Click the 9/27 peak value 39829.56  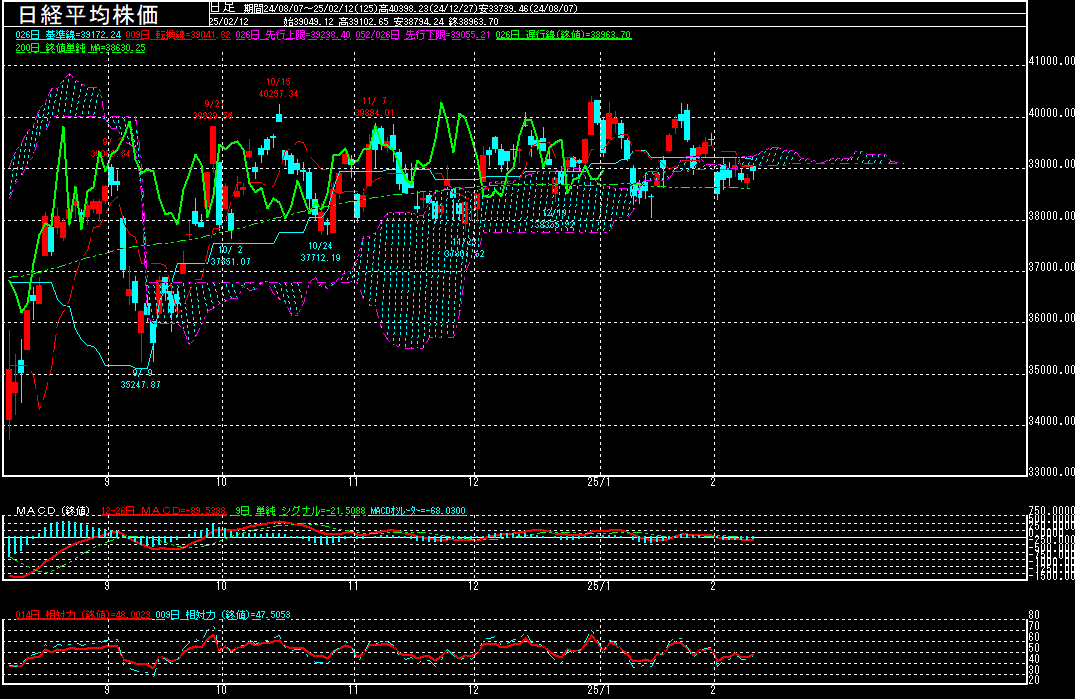point(213,115)
